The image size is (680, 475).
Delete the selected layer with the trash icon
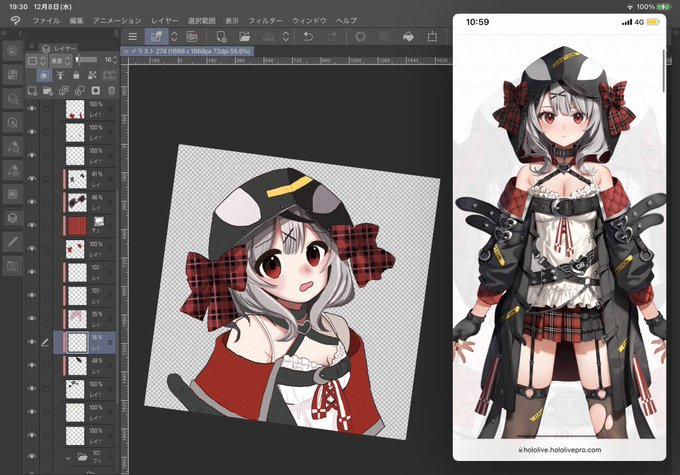coord(111,91)
